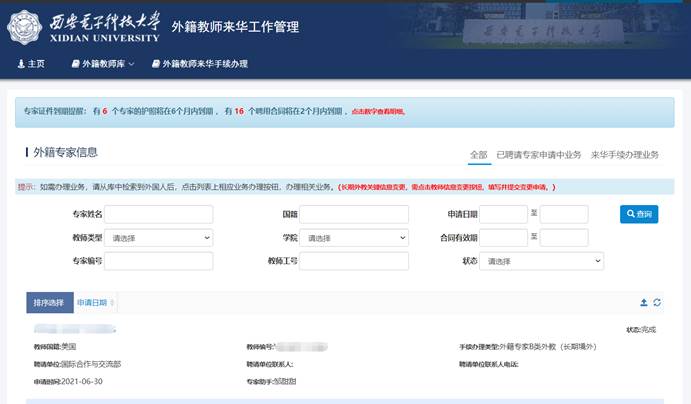Viewport: 691px width, 404px height.
Task: Expand the 教师类型 dropdown
Action: click(x=159, y=238)
